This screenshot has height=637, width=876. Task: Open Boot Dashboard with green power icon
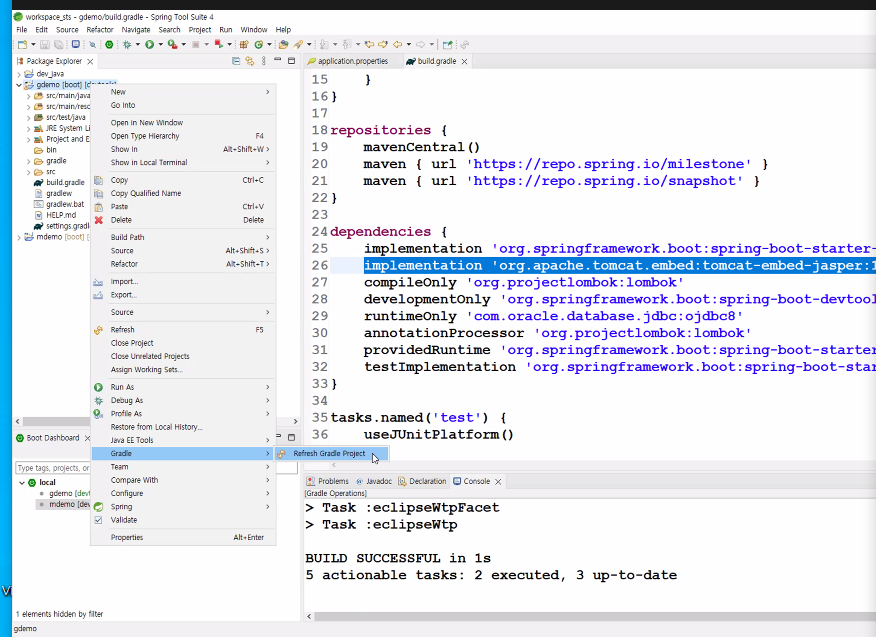(x=109, y=45)
